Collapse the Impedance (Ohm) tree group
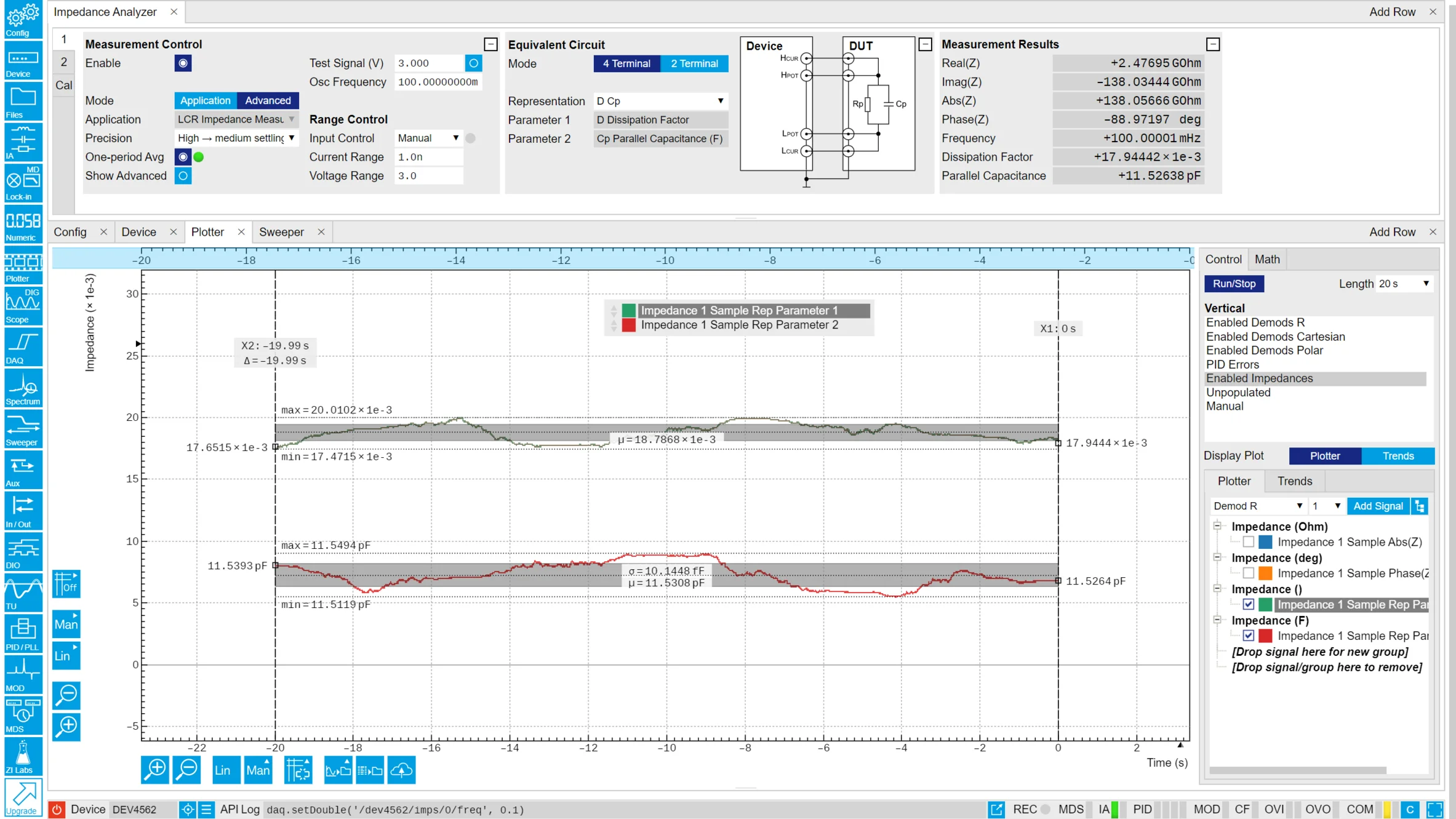Viewport: 1456px width, 819px height. pos(1217,525)
